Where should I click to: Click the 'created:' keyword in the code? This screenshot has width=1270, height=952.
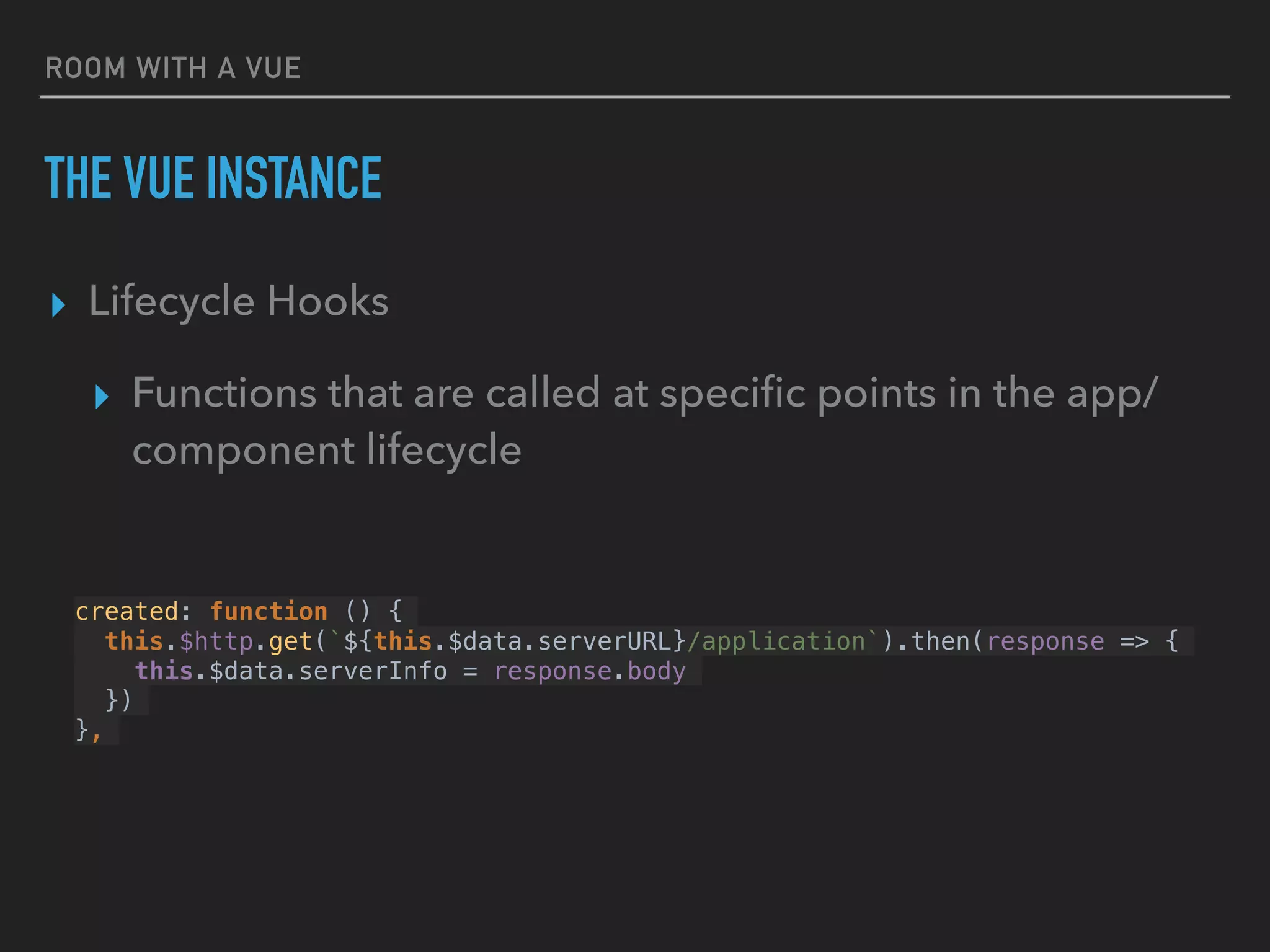tap(133, 612)
